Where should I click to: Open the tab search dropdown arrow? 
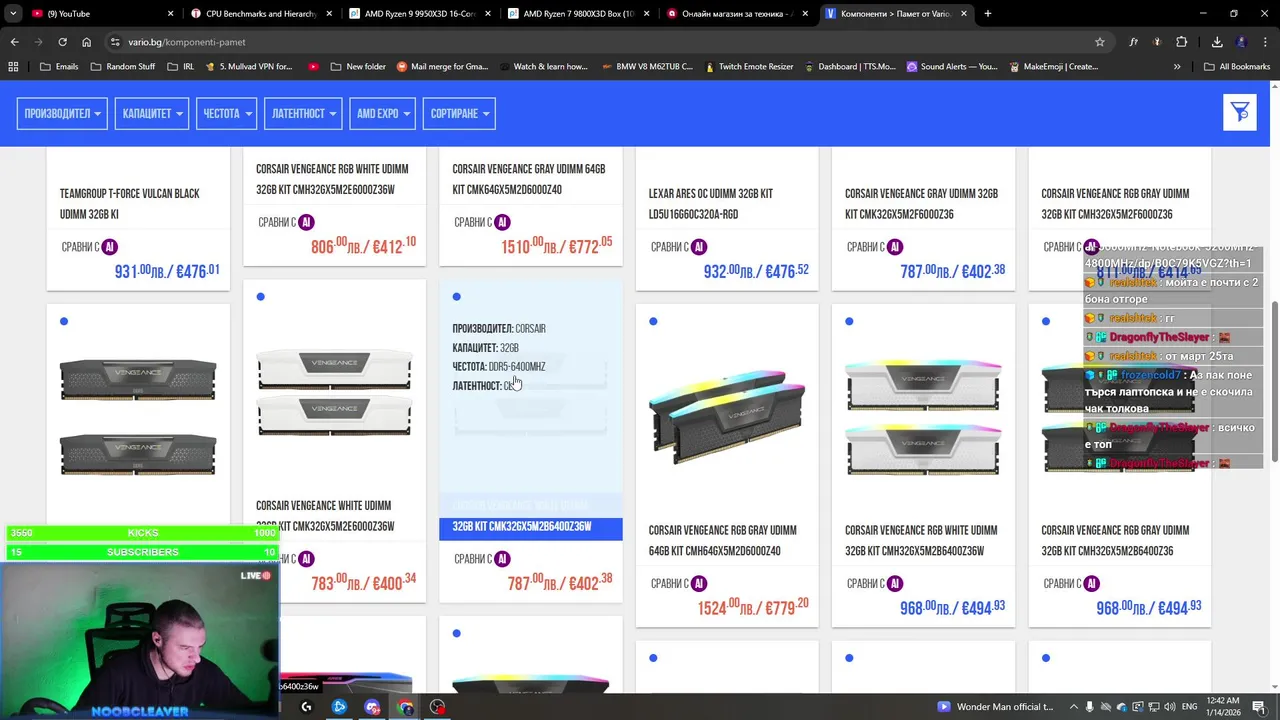[x=13, y=14]
